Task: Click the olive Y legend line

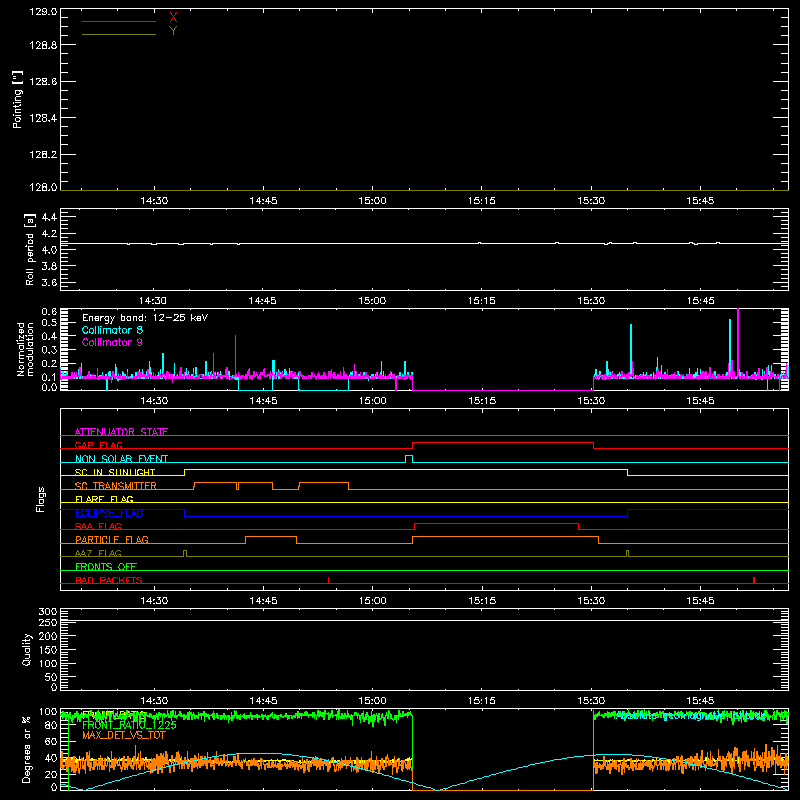Action: [x=119, y=35]
